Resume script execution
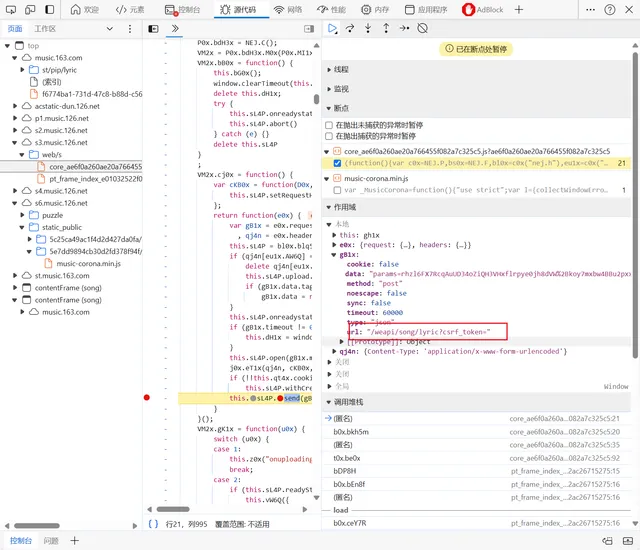The image size is (640, 550). pyautogui.click(x=332, y=28)
